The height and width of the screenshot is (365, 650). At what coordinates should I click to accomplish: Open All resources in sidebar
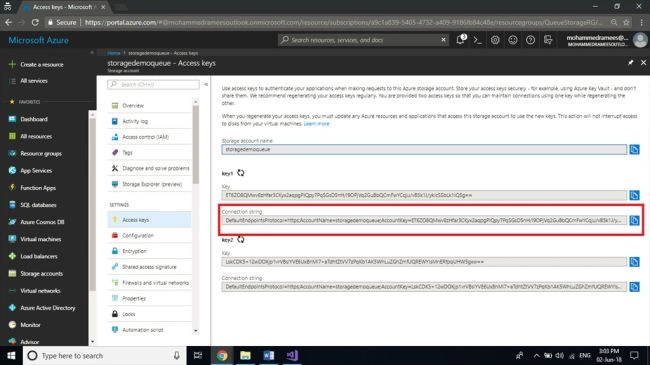(x=36, y=136)
